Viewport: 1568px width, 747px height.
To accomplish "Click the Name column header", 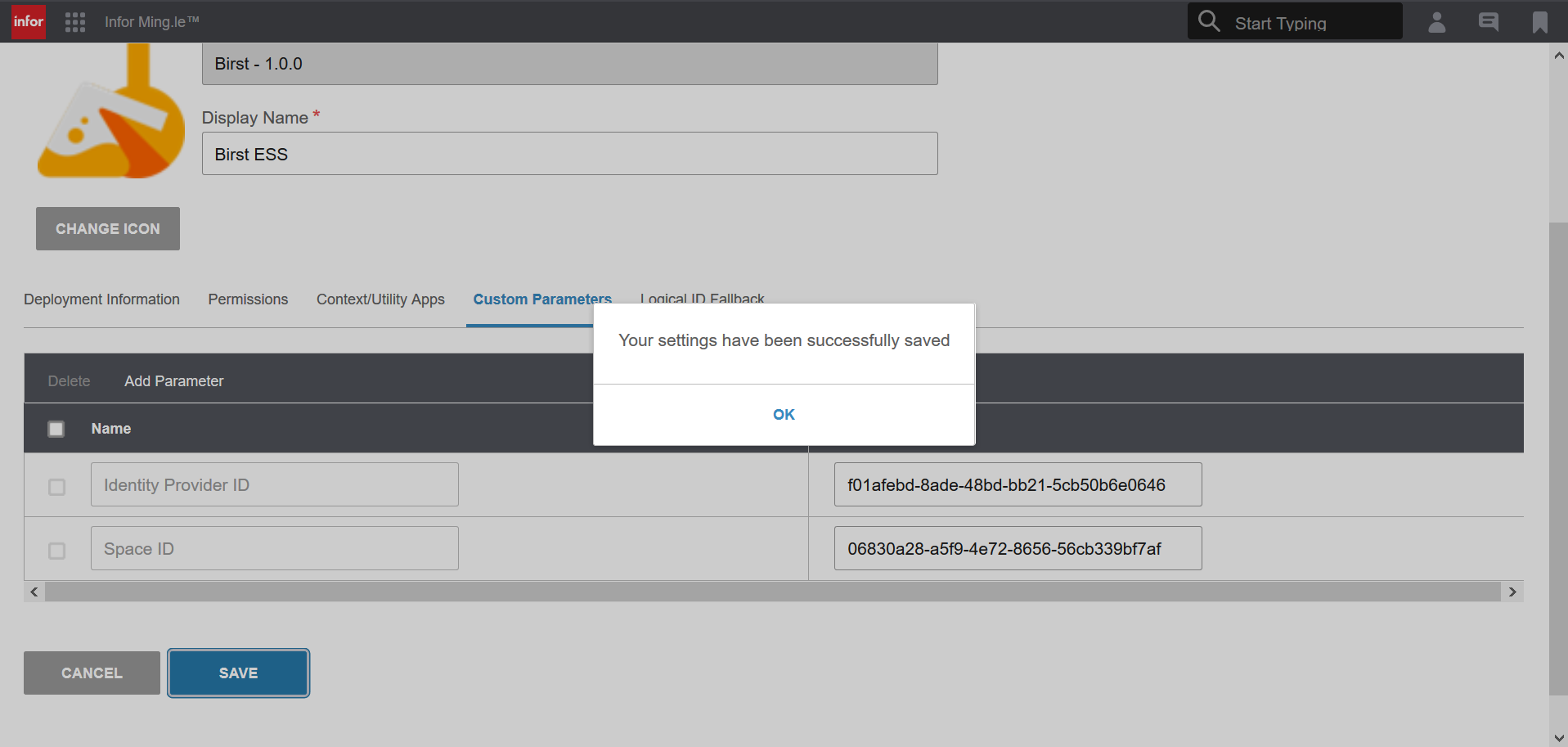I will (111, 429).
